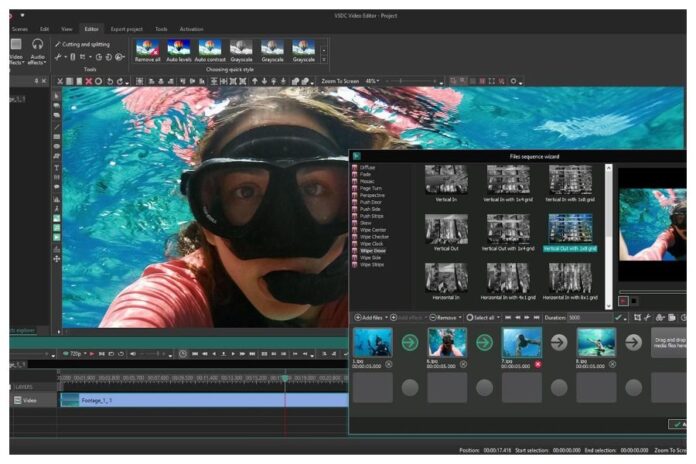Select the move arrows tool in left toolbar
Image resolution: width=696 pixels, height=464 pixels.
(x=57, y=259)
